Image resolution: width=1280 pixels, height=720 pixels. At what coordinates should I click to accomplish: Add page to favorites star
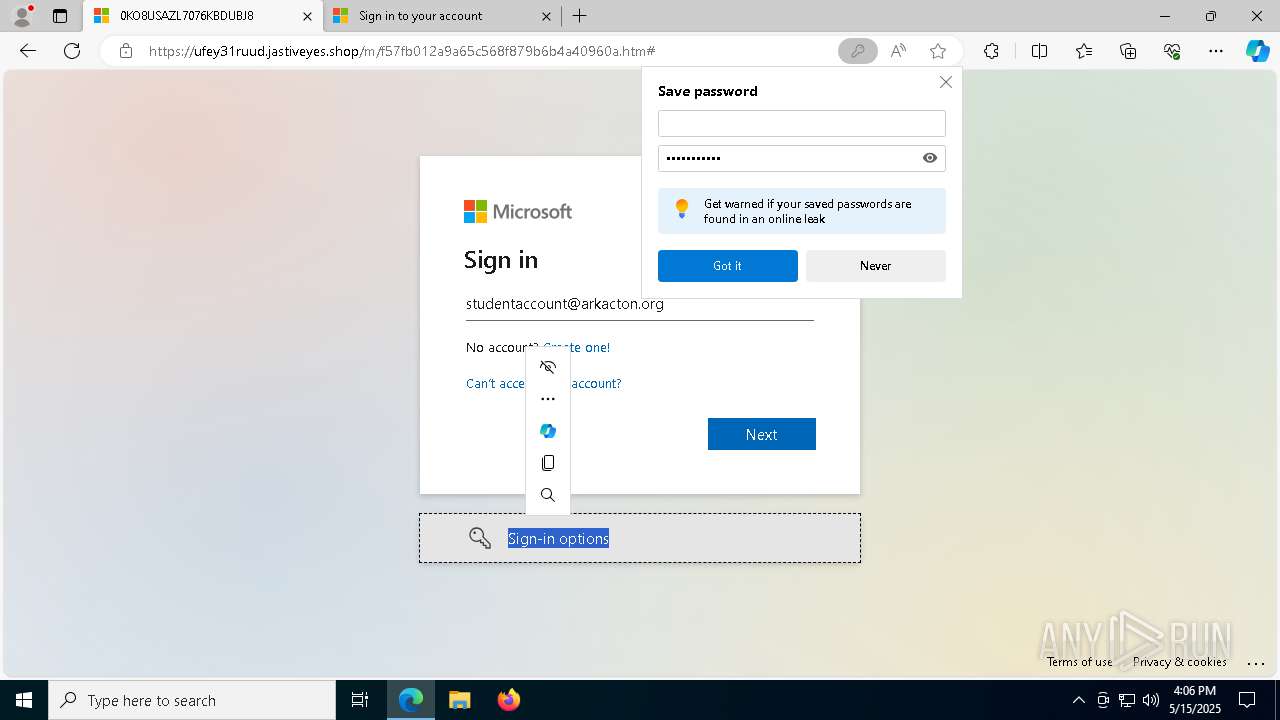tap(938, 51)
